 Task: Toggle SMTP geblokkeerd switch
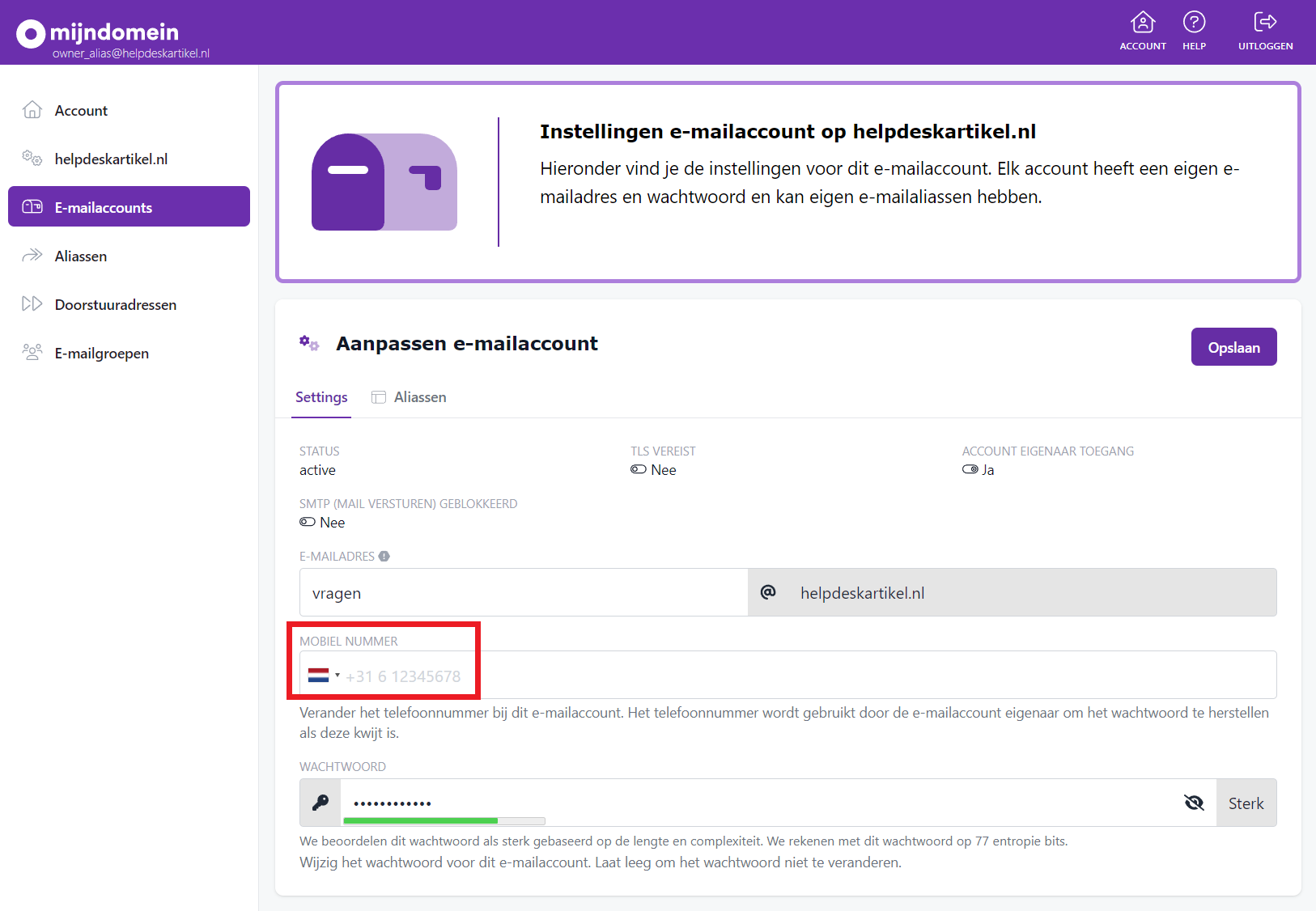point(308,523)
